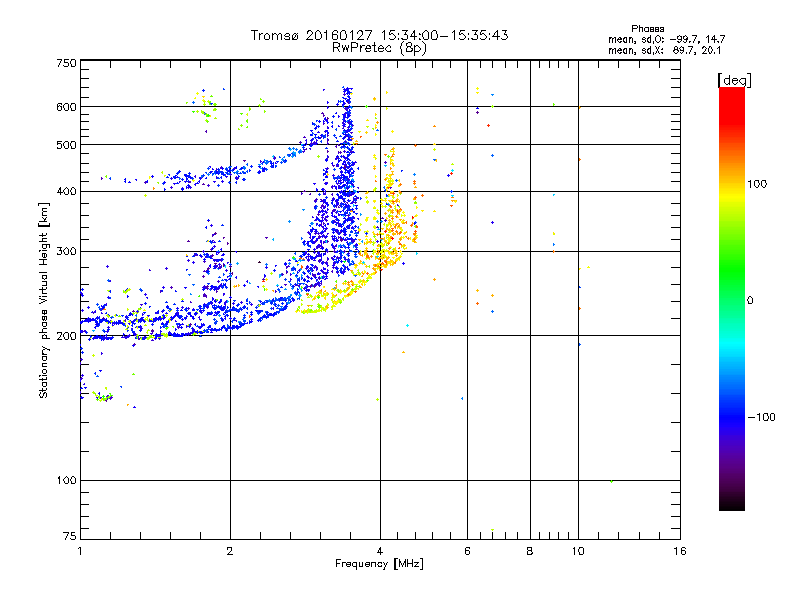Viewport: 800px width, 600px height.
Task: Click the colorbar tick label '-100'
Action: tap(762, 417)
